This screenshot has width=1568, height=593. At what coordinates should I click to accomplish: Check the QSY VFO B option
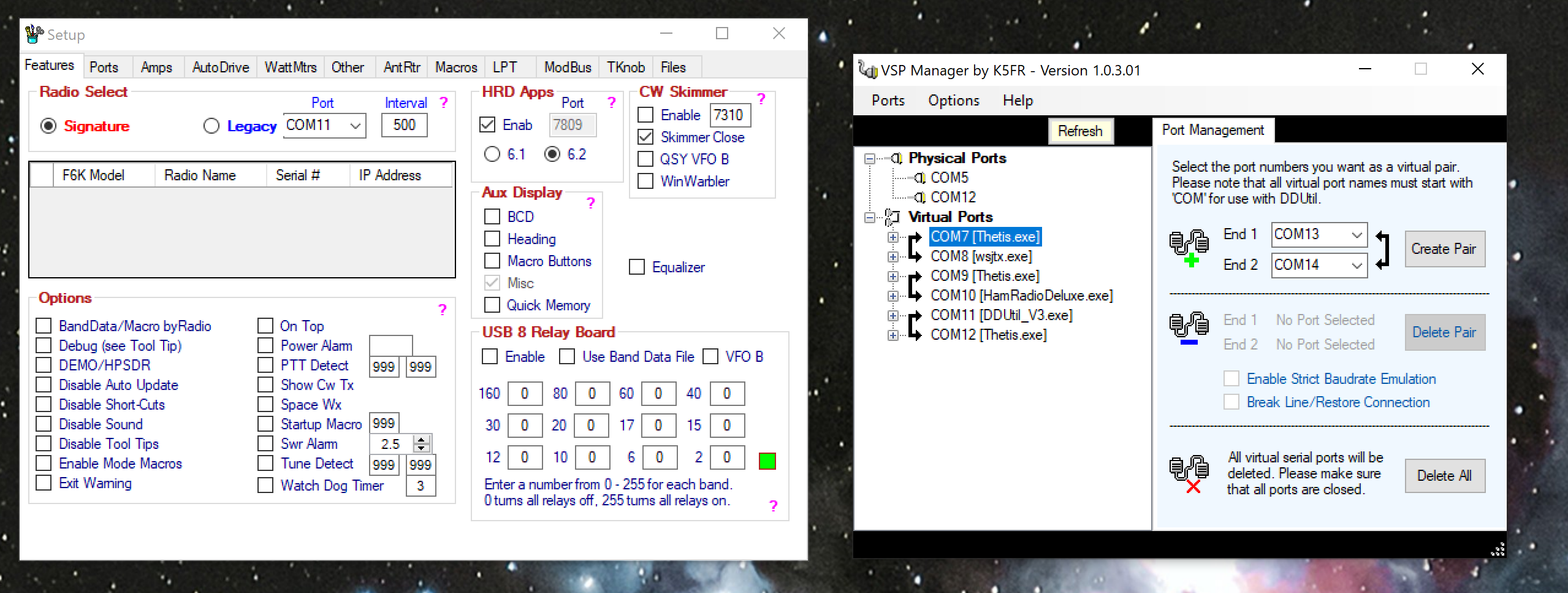(x=645, y=159)
